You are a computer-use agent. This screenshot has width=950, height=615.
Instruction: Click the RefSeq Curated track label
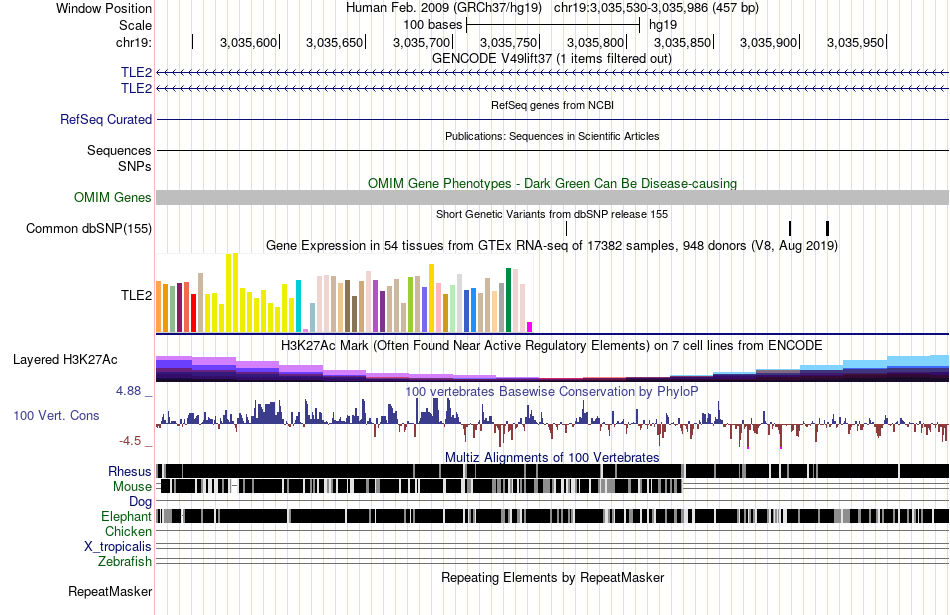(x=105, y=119)
